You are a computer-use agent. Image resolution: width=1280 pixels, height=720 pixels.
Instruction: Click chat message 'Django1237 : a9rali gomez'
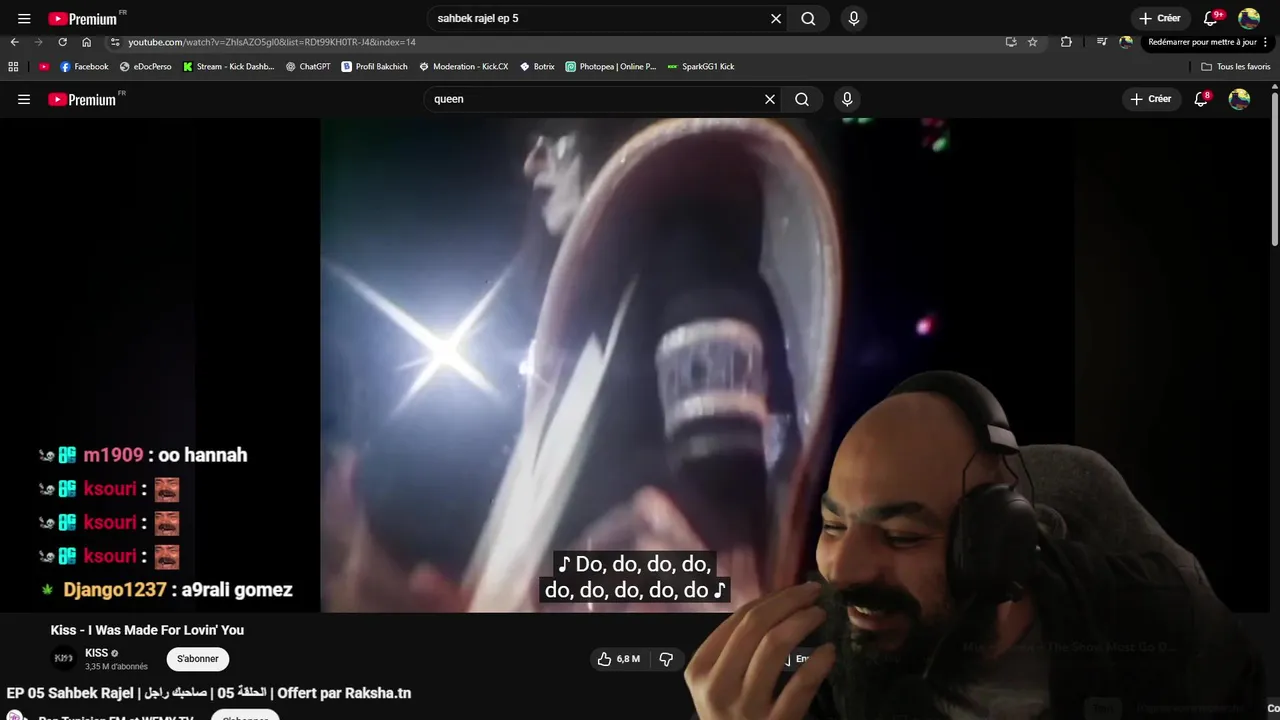166,590
